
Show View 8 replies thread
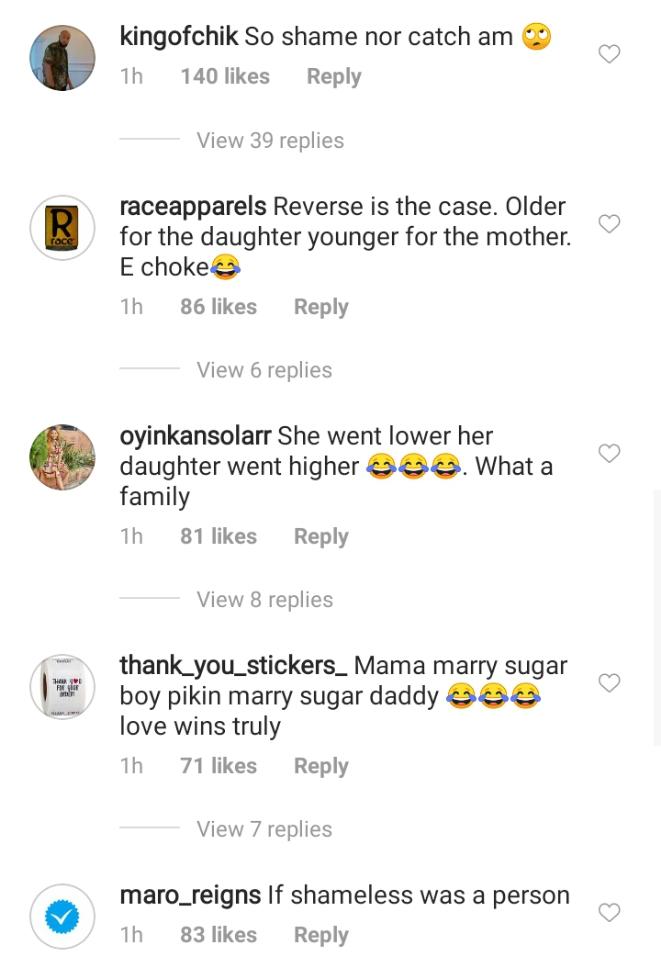pos(264,600)
